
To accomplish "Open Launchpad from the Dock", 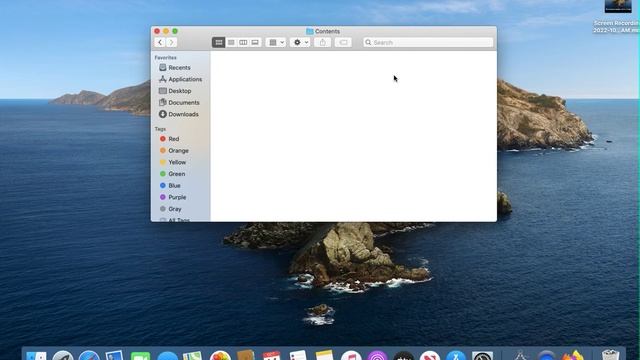I will (x=62, y=356).
